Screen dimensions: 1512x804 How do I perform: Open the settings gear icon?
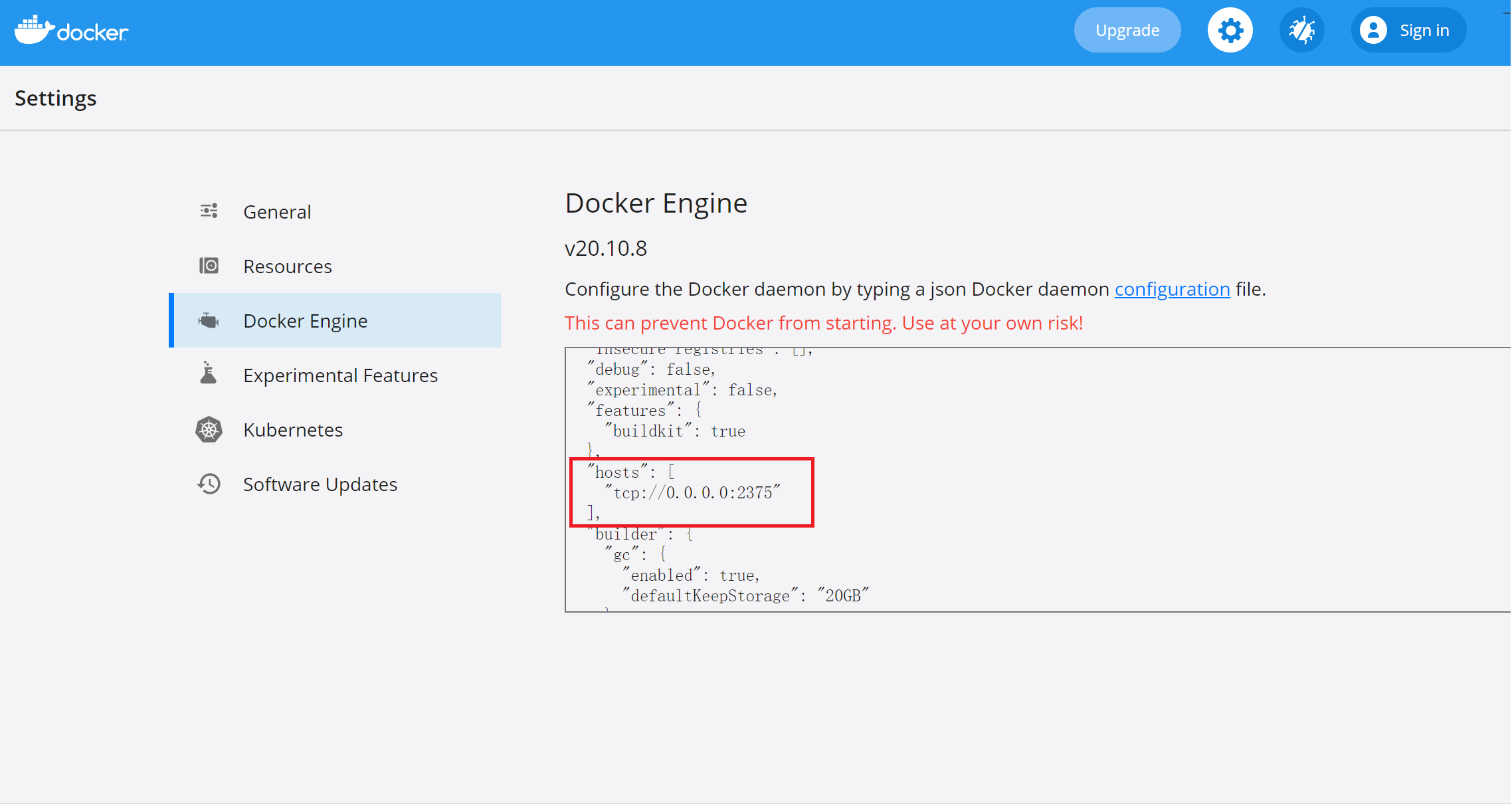click(x=1230, y=31)
